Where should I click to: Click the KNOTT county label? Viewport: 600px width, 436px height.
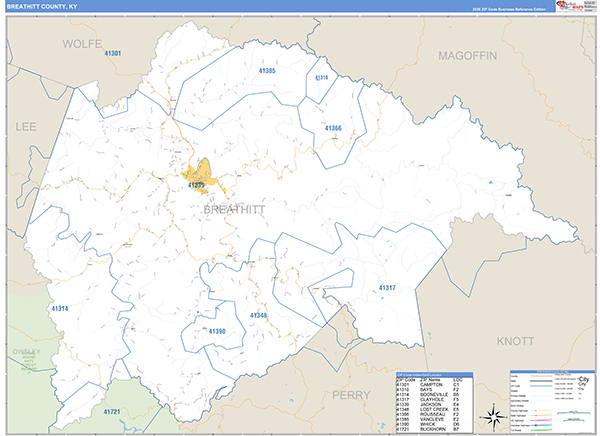[515, 341]
